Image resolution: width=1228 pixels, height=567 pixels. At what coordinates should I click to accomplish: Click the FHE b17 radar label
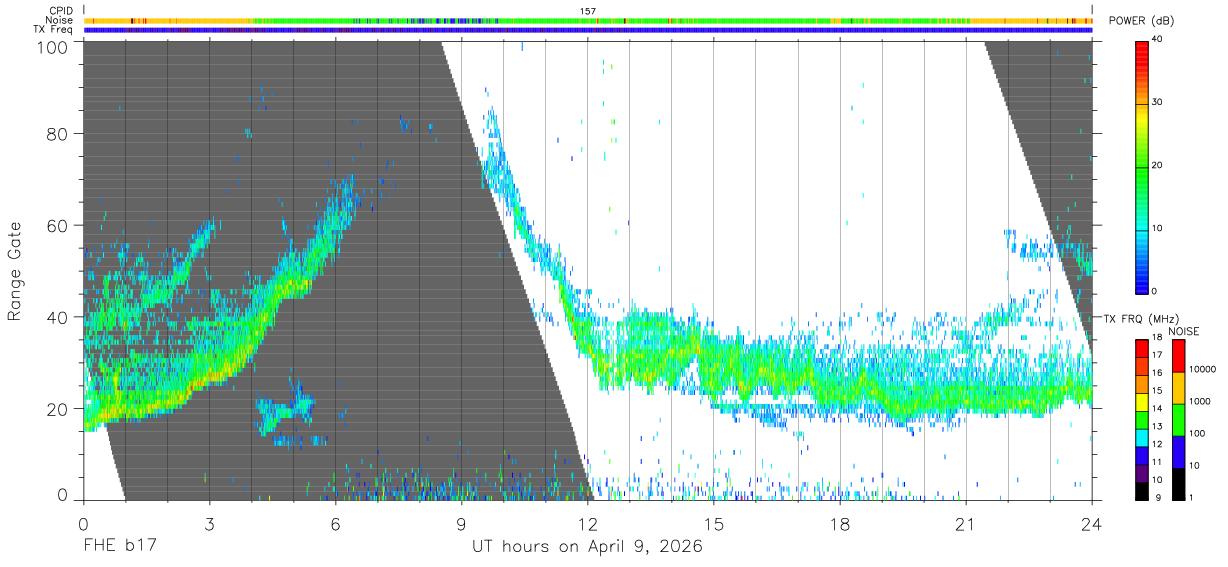click(x=119, y=546)
